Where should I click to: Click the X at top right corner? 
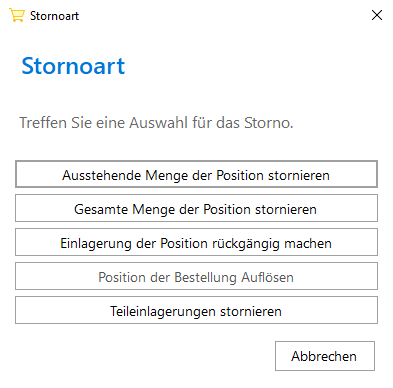[x=377, y=15]
